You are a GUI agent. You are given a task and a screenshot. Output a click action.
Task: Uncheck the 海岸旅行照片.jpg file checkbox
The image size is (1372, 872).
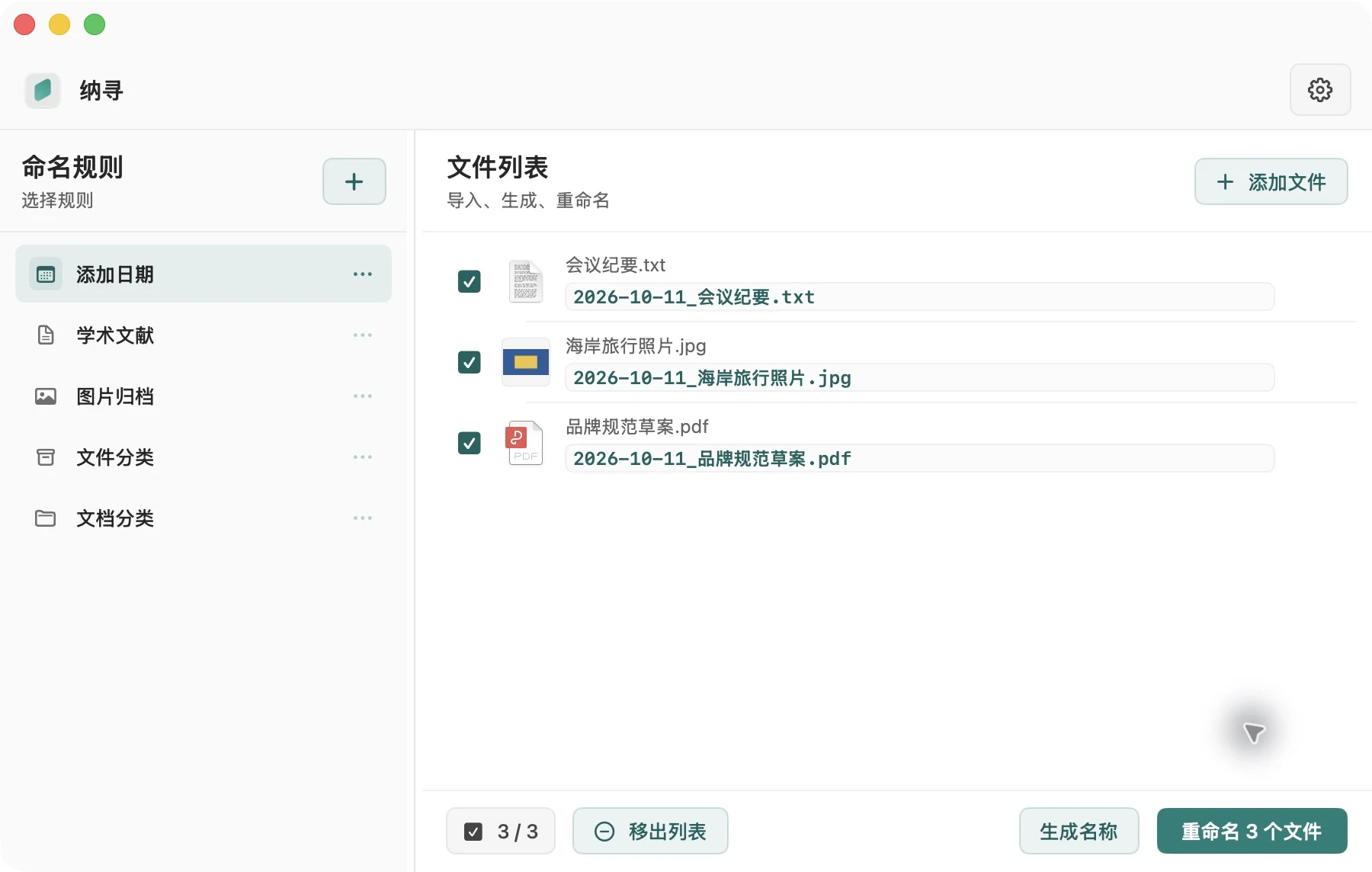tap(470, 362)
